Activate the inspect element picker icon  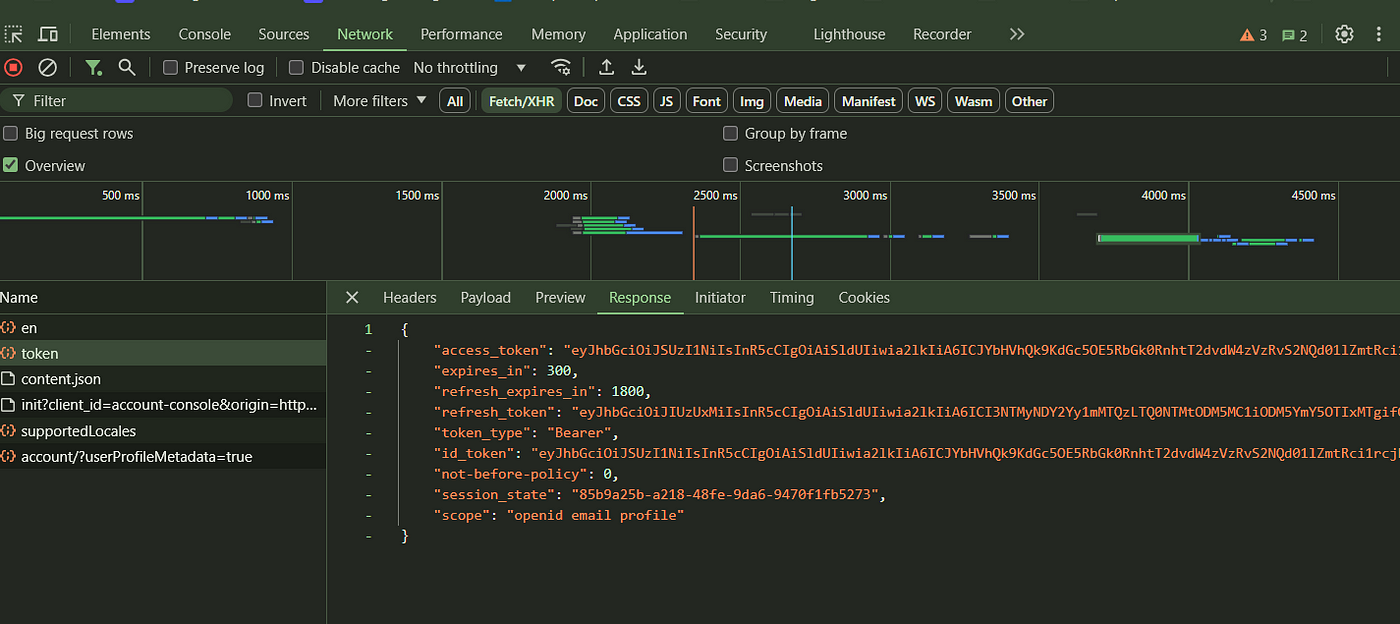14,34
